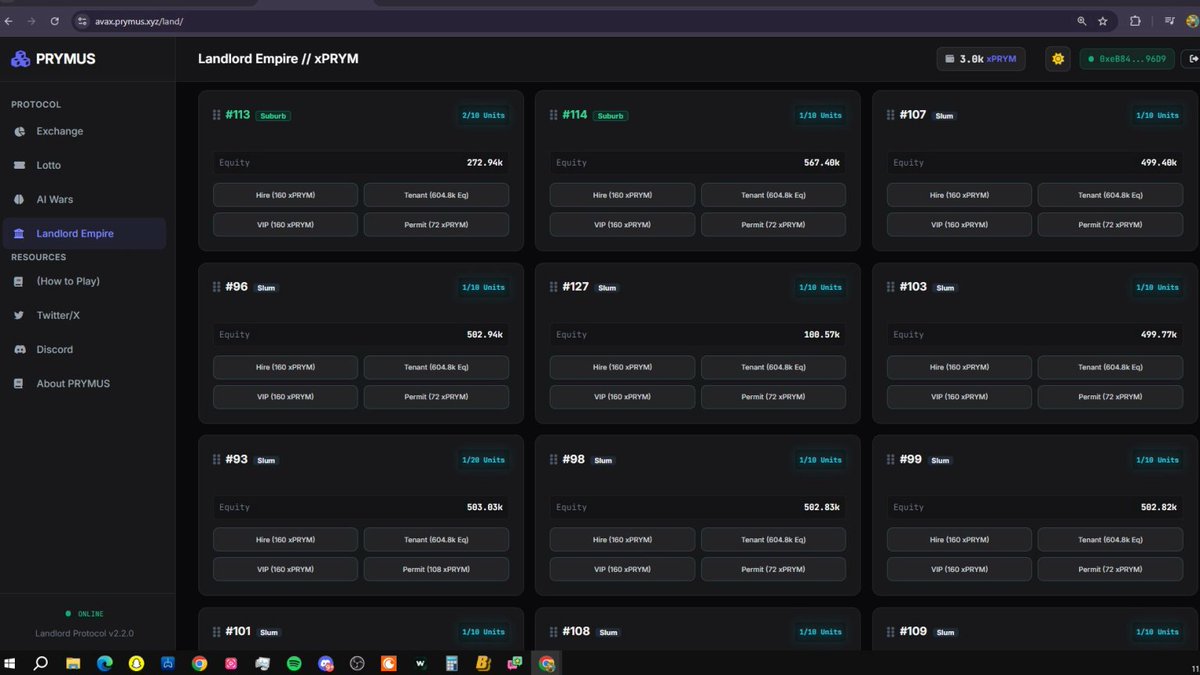Image resolution: width=1200 pixels, height=675 pixels.
Task: Click equity value 503.03k on #93
Action: click(x=485, y=507)
